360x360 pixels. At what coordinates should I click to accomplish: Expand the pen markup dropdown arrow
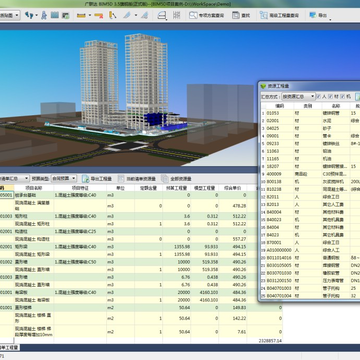[136, 15]
